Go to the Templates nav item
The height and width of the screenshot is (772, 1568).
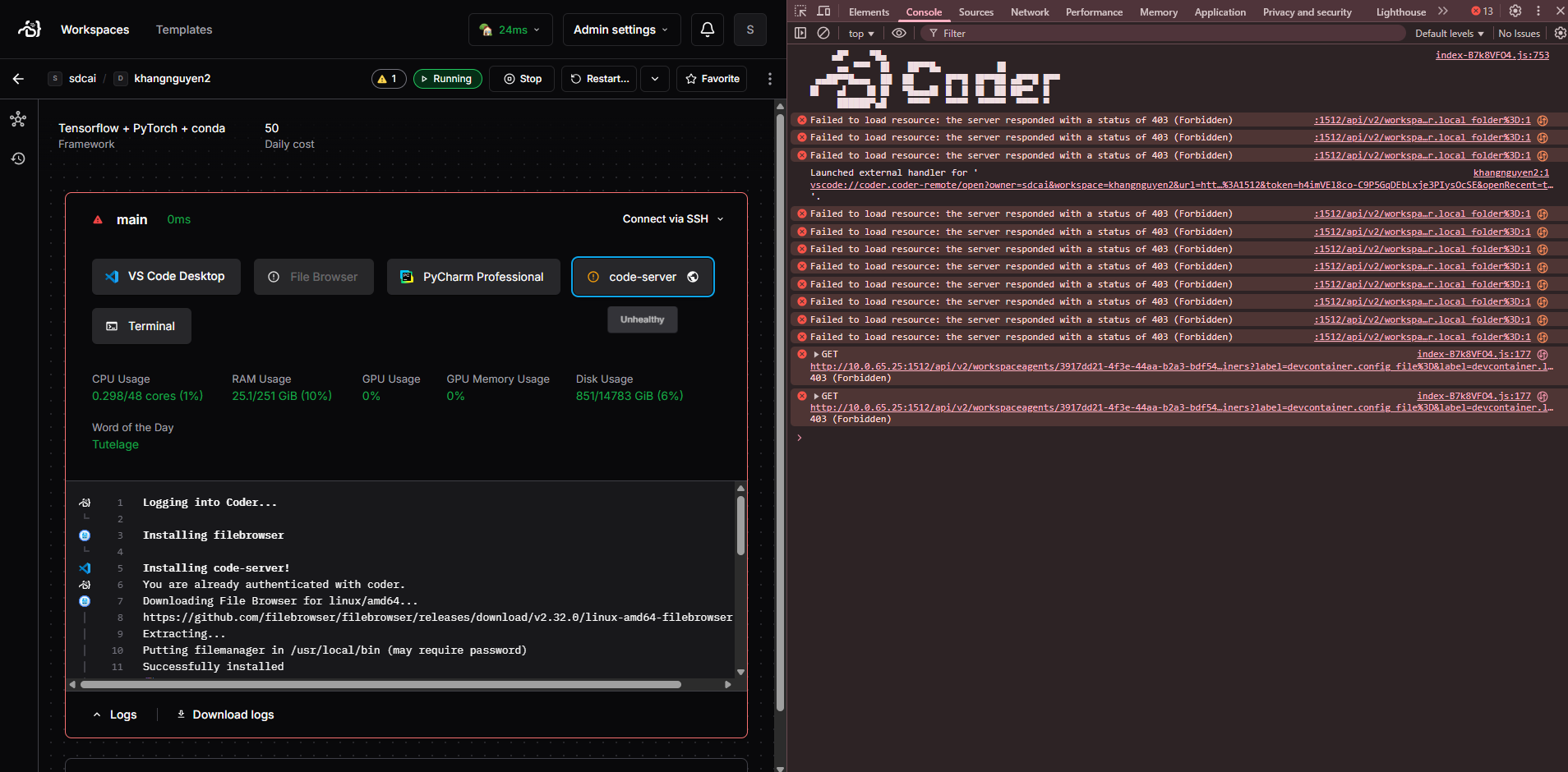click(184, 30)
